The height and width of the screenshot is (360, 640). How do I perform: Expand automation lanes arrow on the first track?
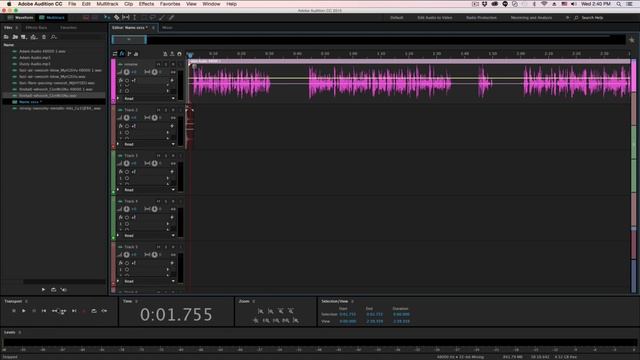(118, 98)
